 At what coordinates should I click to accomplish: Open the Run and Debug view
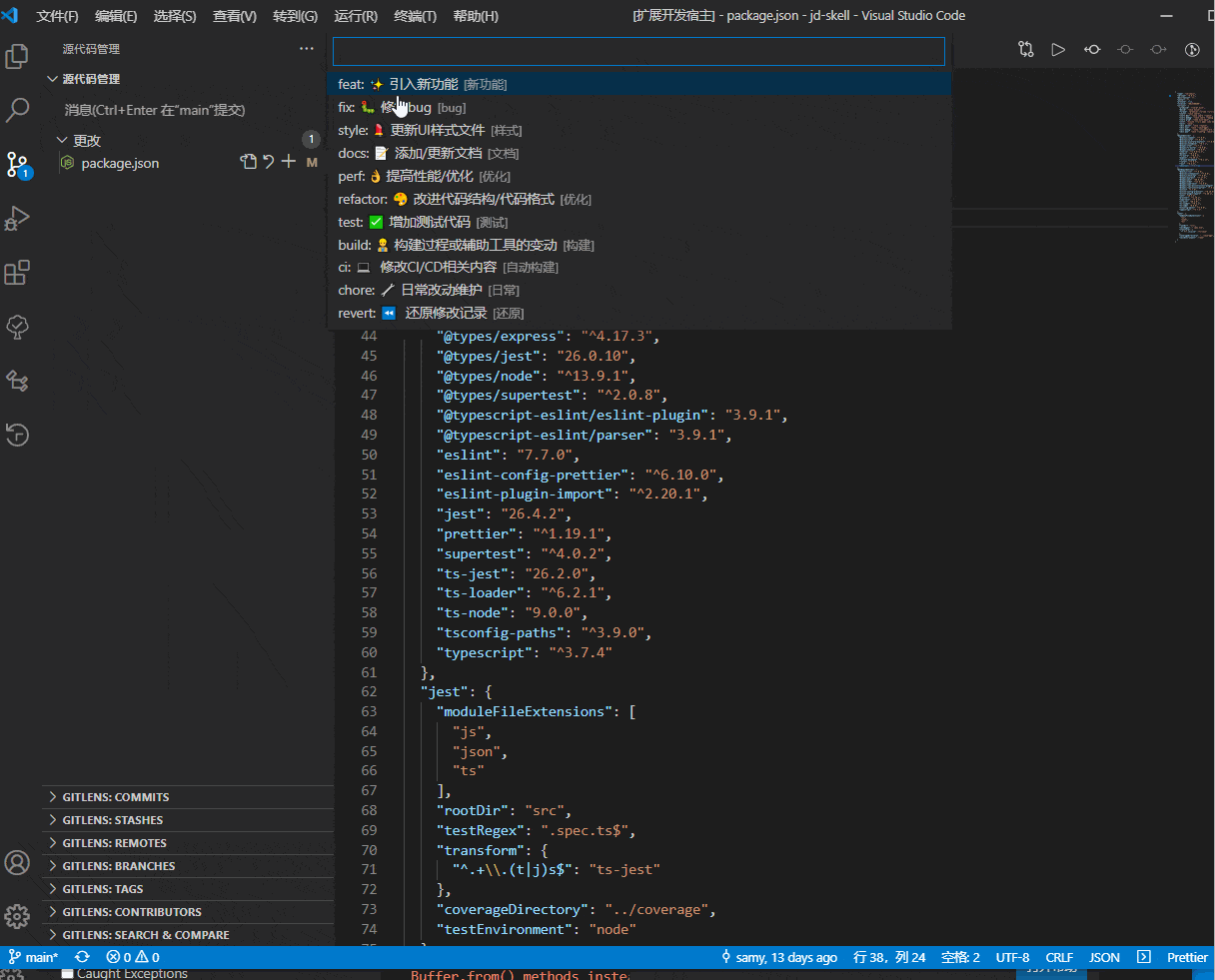point(17,219)
